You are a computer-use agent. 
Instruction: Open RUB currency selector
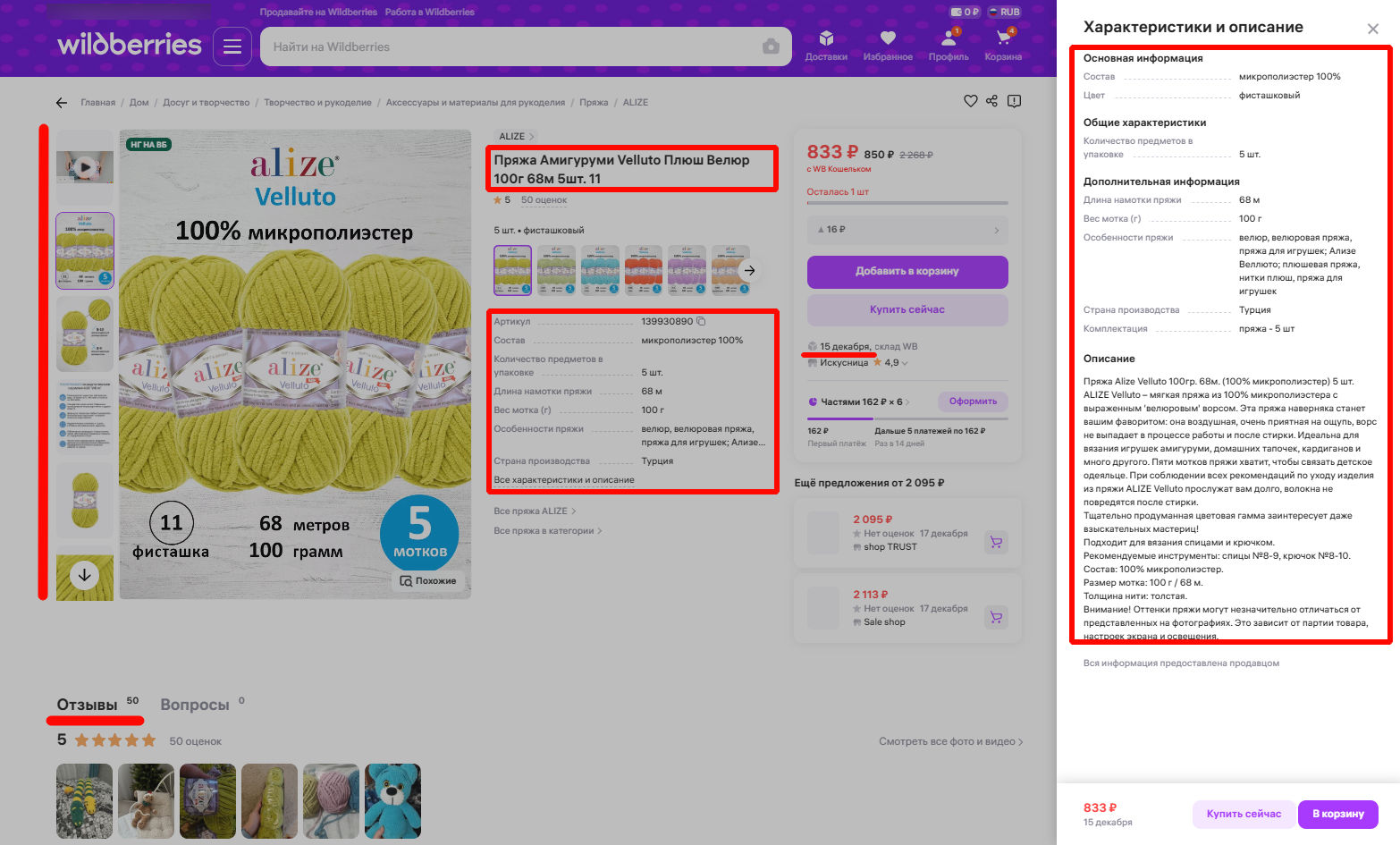coord(1004,12)
